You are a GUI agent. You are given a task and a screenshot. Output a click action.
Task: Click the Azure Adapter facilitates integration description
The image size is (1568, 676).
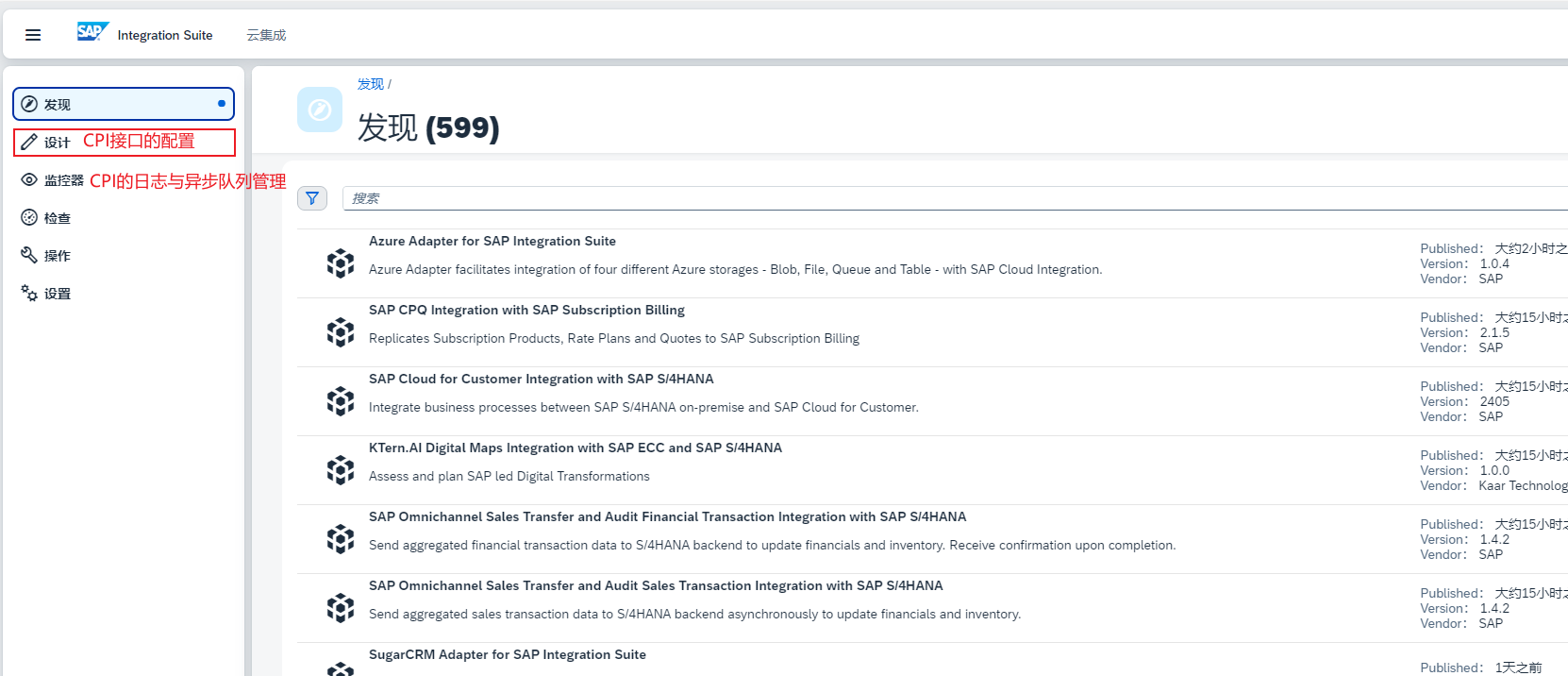[735, 270]
